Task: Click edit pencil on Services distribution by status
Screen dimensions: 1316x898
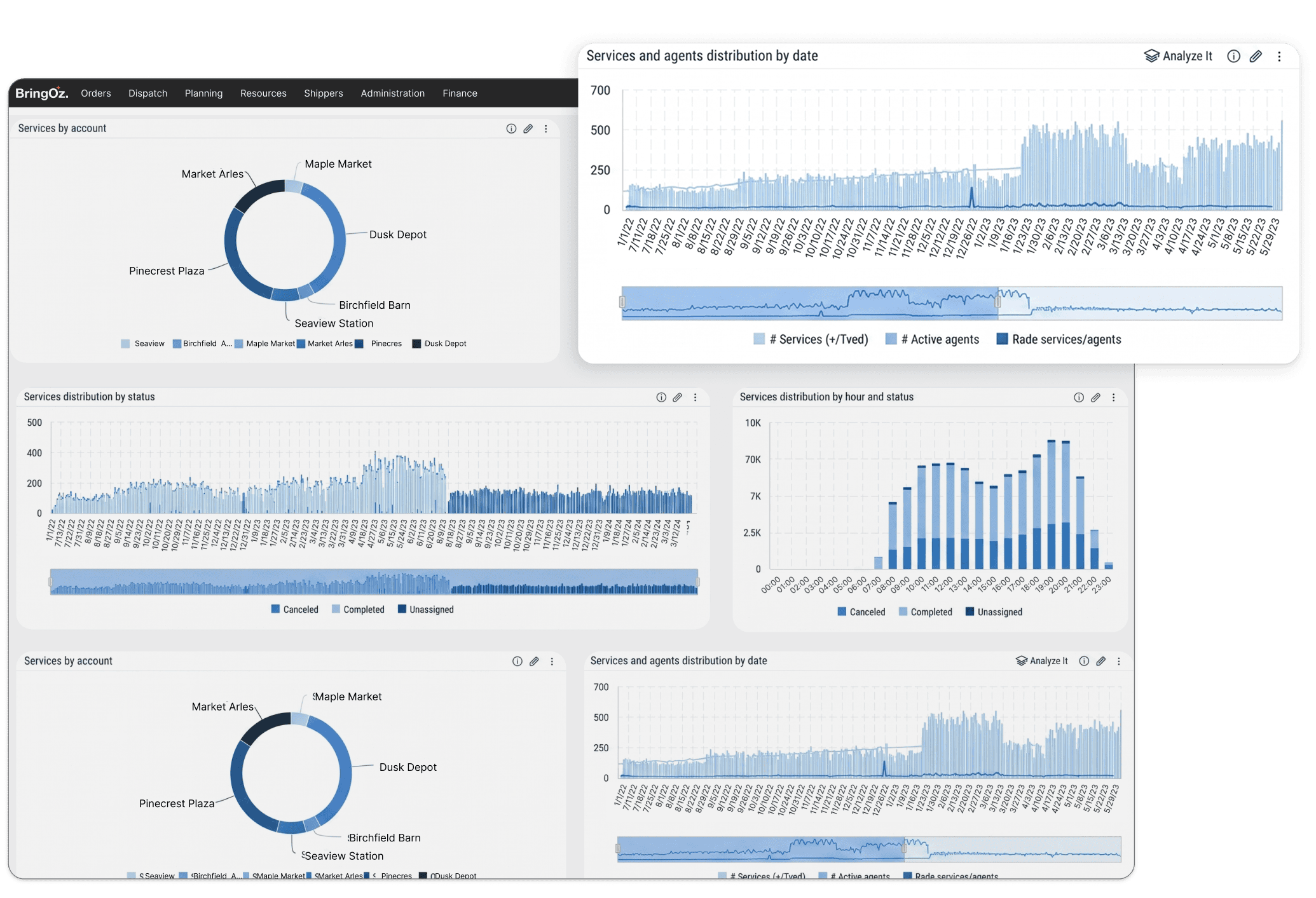Action: pos(678,397)
